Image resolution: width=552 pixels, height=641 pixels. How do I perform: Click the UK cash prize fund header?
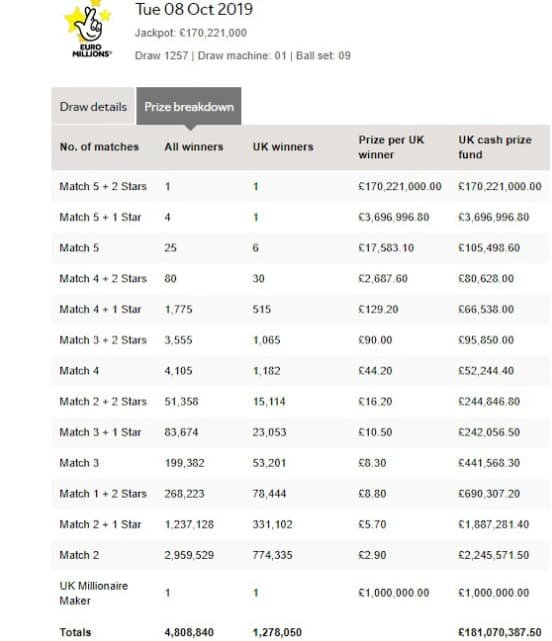(x=495, y=147)
